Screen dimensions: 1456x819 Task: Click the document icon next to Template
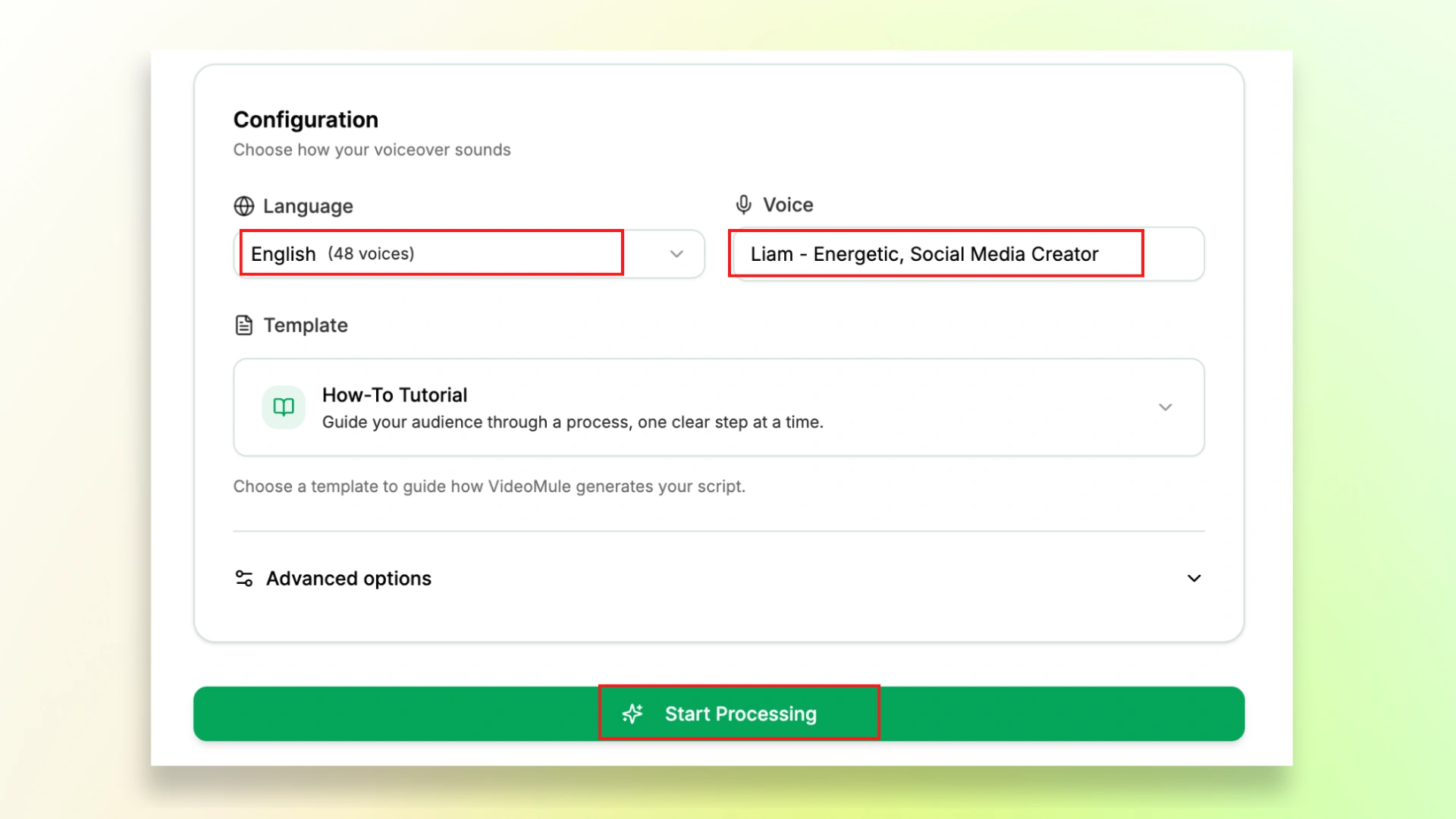243,325
